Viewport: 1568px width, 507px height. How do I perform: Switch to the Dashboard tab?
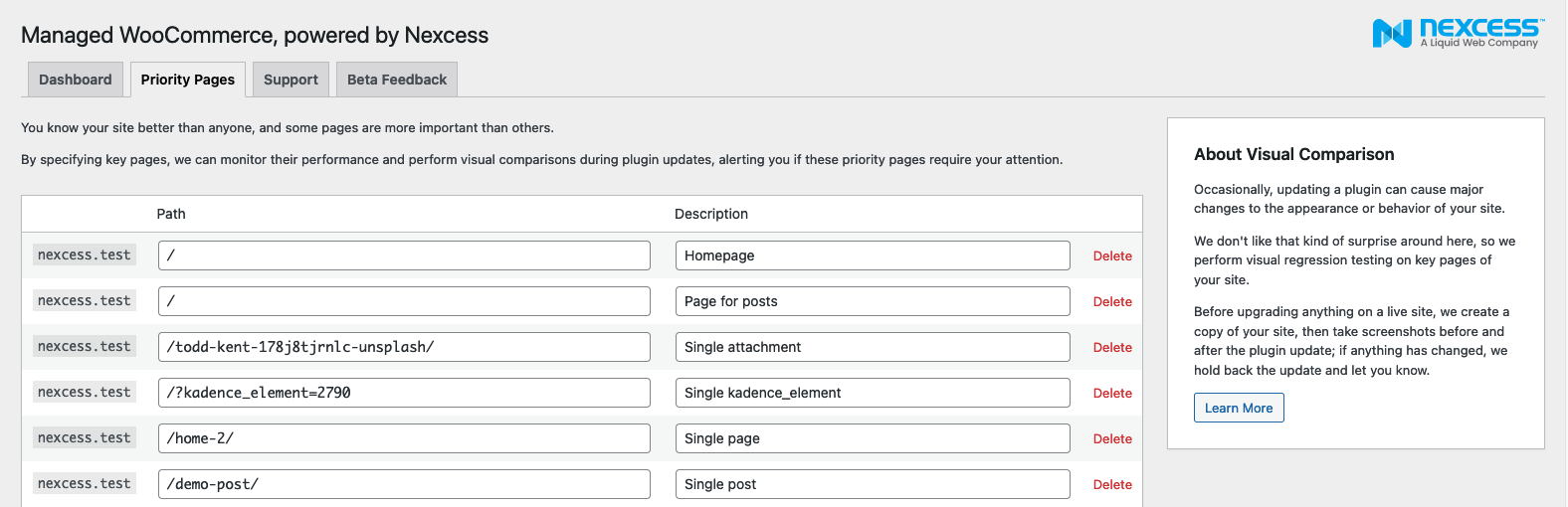pos(75,80)
